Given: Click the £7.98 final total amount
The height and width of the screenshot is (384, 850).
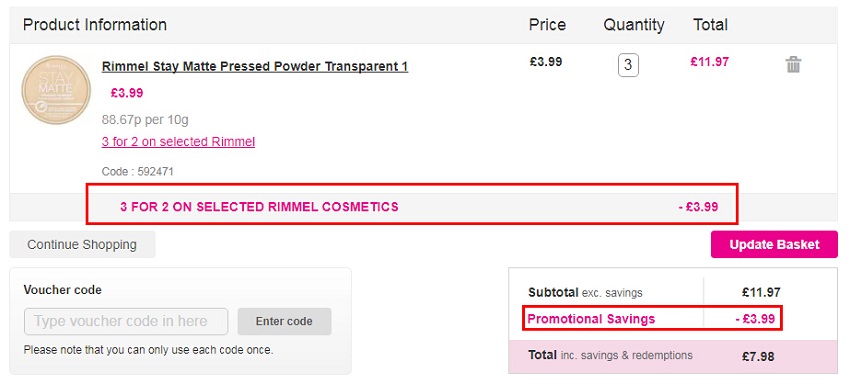Looking at the screenshot, I should coord(758,357).
